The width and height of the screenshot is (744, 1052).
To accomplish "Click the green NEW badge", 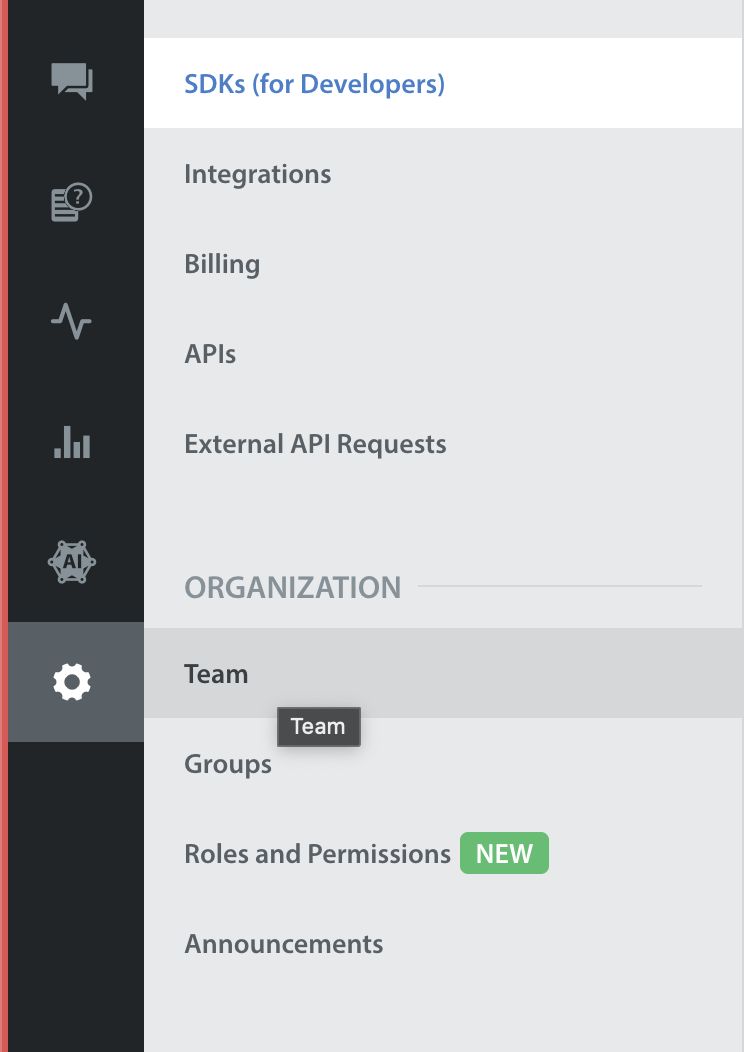I will click(504, 853).
